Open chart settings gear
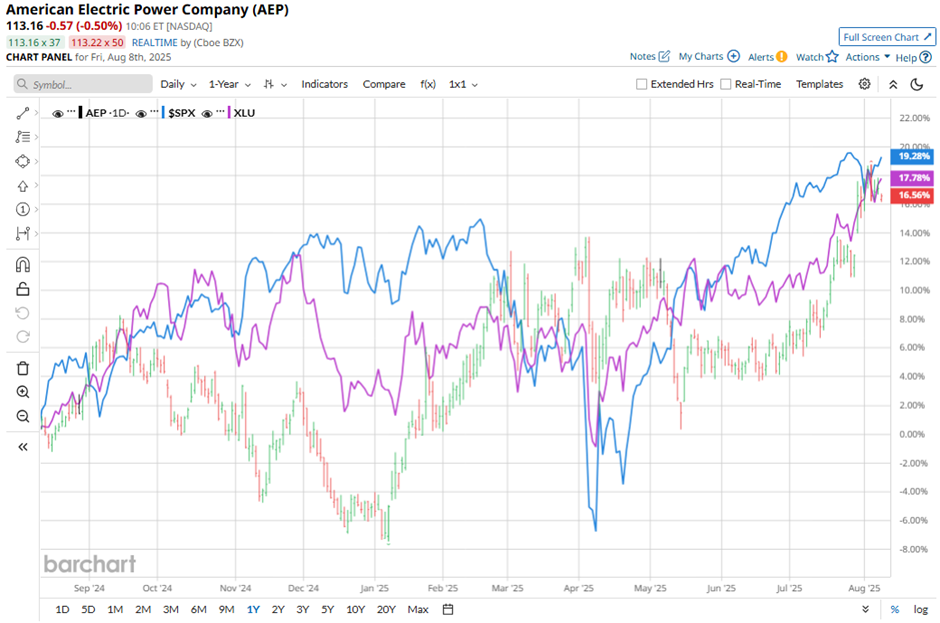Viewport: 940px width, 623px height. tap(864, 84)
